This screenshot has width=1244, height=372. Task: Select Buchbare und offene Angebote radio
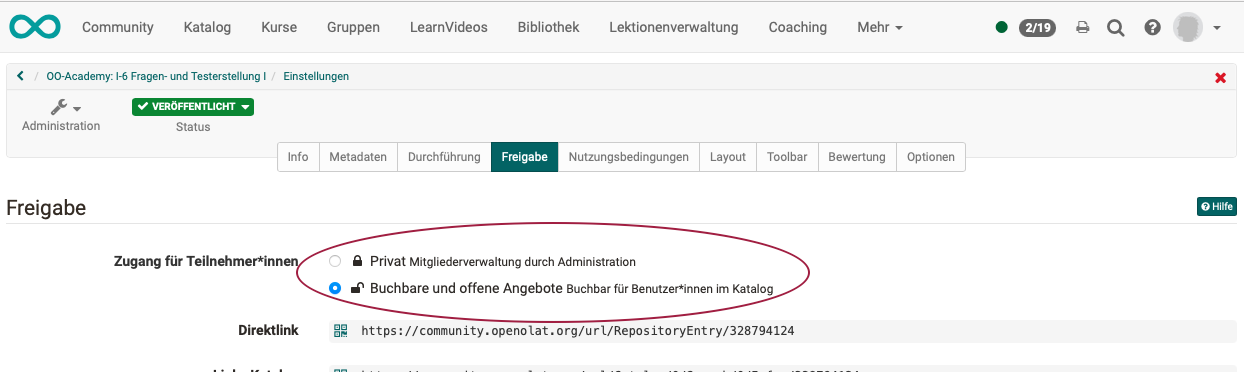click(335, 289)
